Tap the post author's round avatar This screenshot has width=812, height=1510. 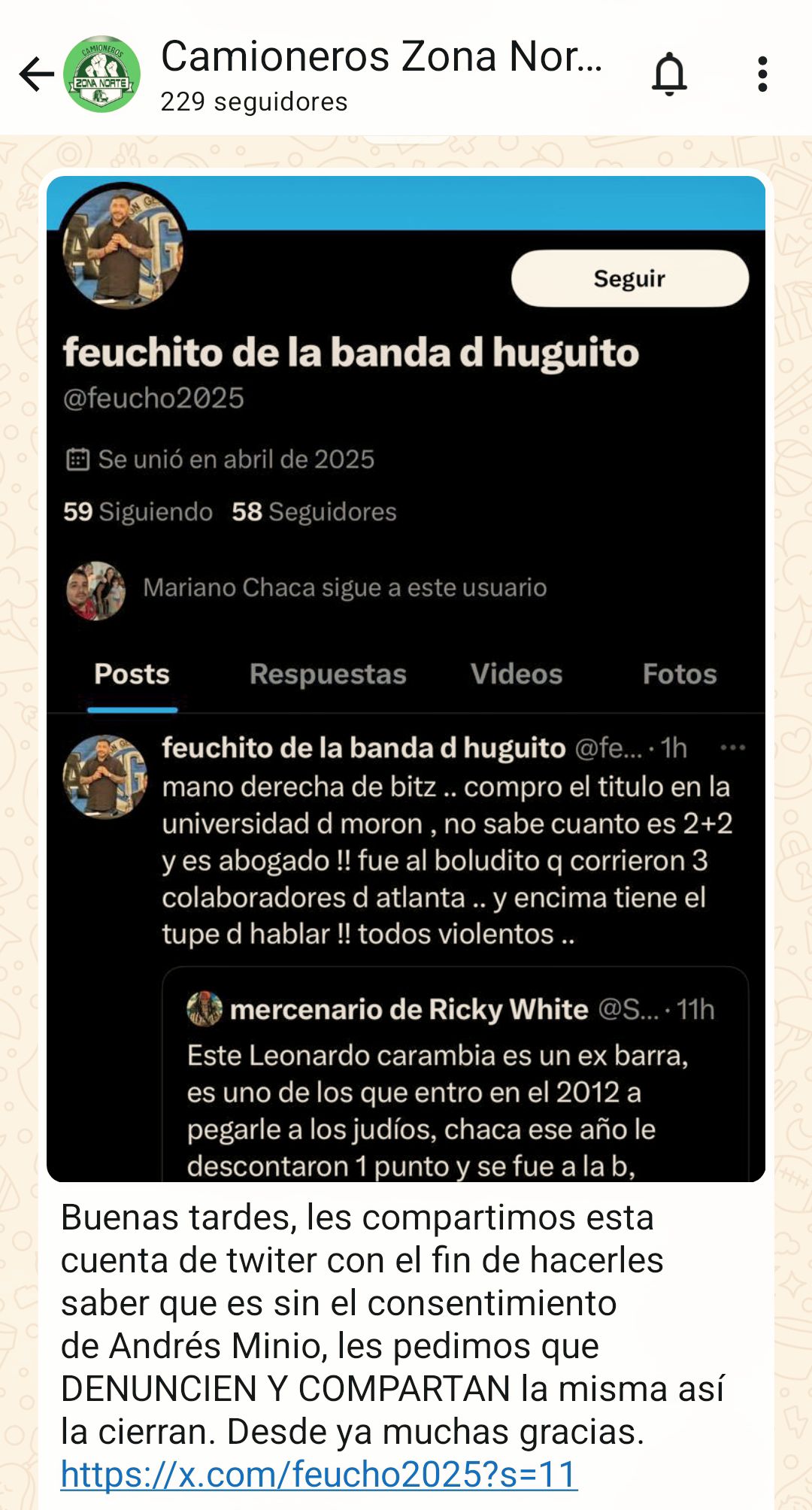(105, 777)
